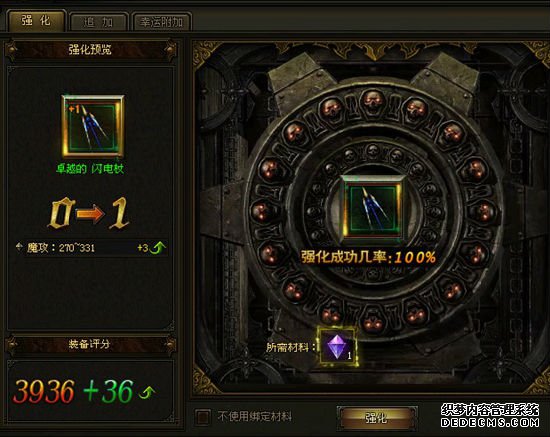Click the green arrow beside 魔攻 +3
The height and width of the screenshot is (437, 550).
click(158, 248)
